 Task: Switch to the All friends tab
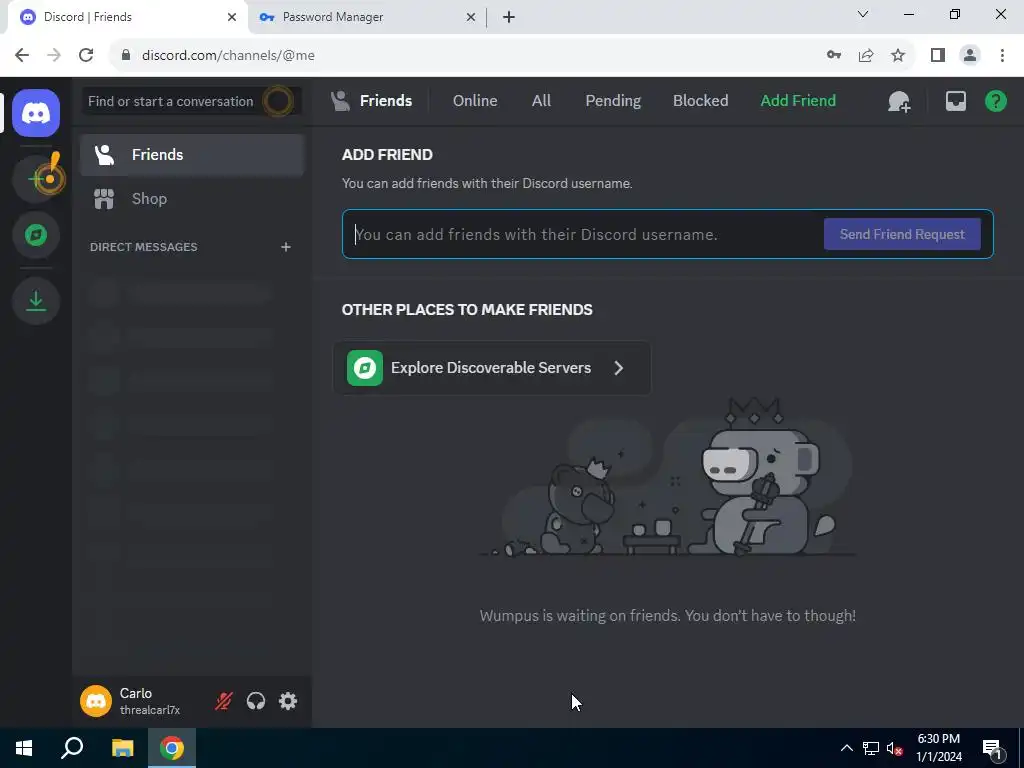click(541, 101)
